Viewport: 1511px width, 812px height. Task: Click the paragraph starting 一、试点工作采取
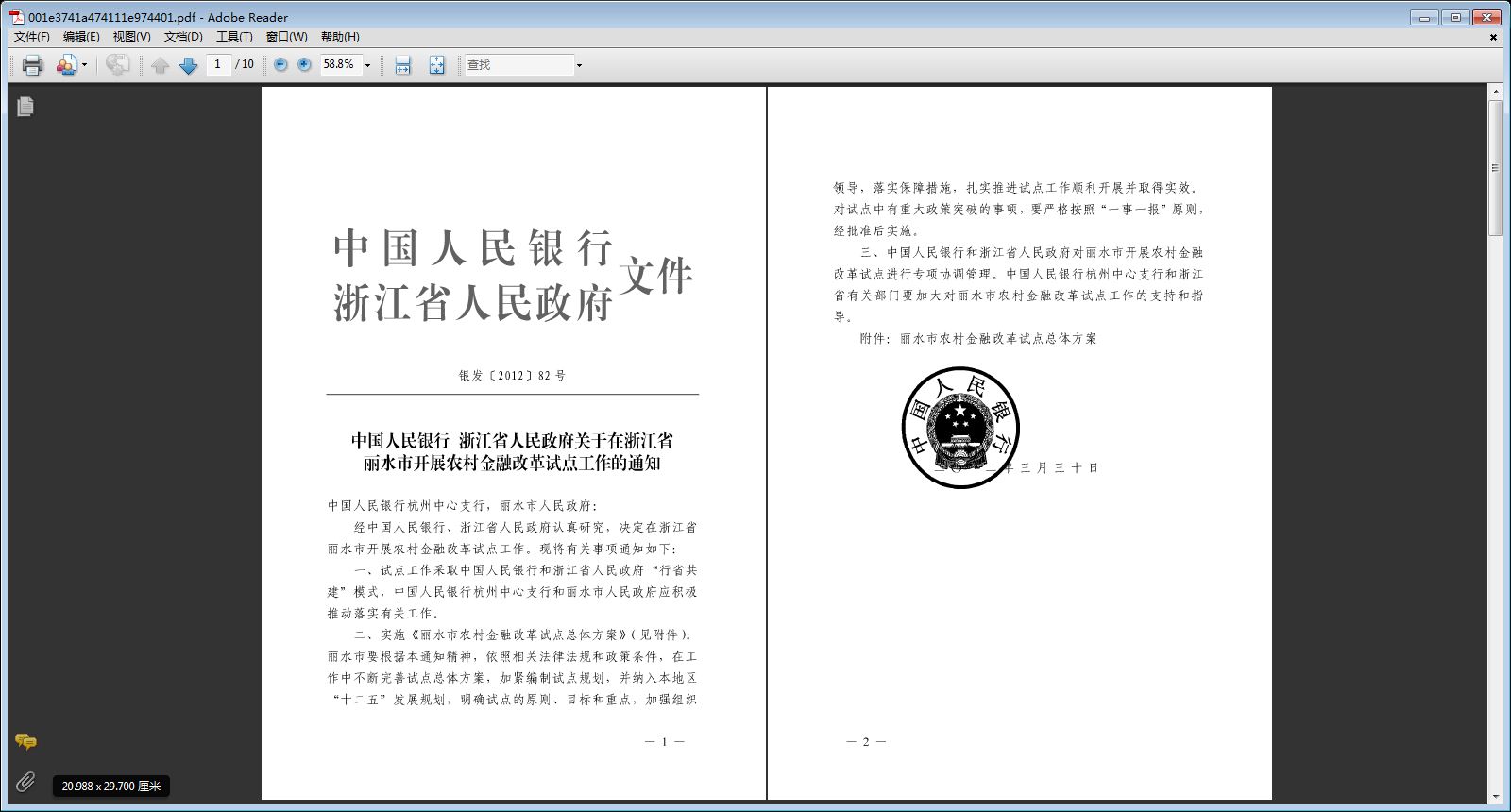point(512,592)
